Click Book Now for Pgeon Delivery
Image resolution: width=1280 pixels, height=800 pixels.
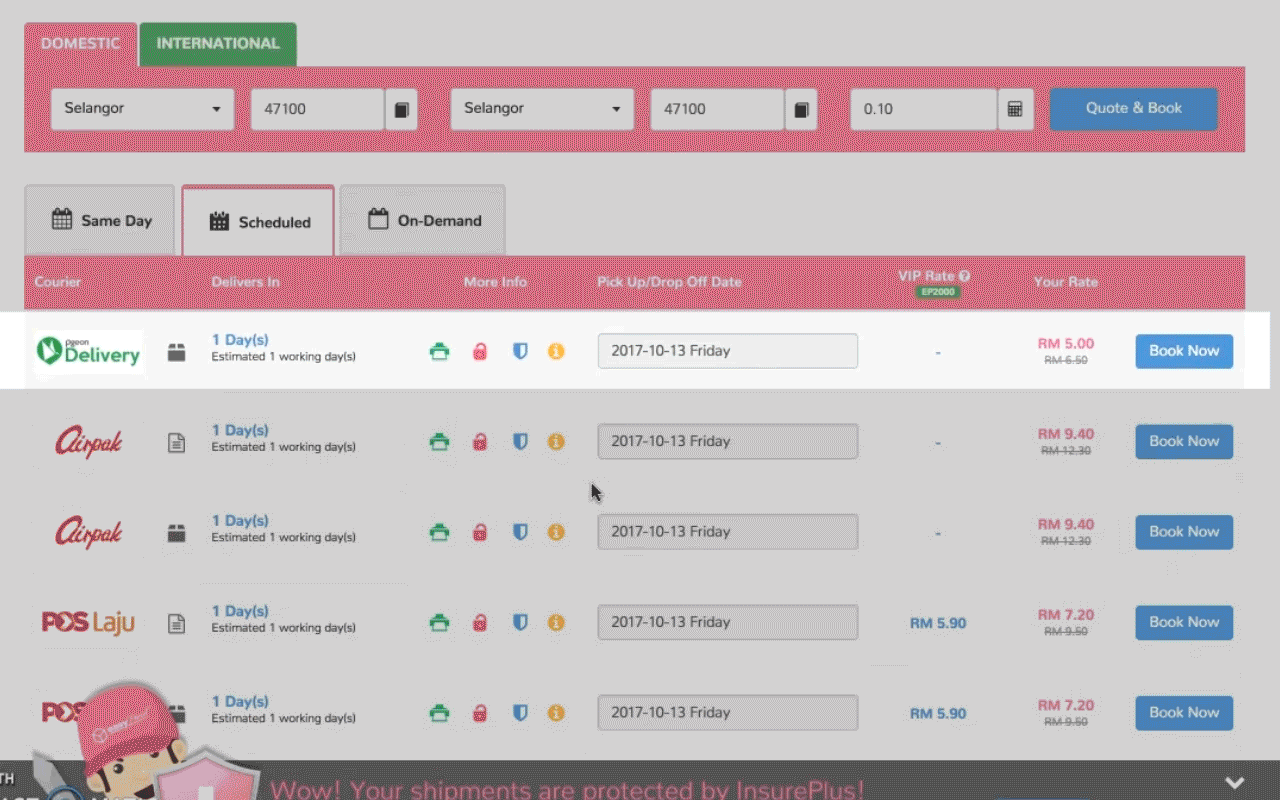coord(1183,351)
